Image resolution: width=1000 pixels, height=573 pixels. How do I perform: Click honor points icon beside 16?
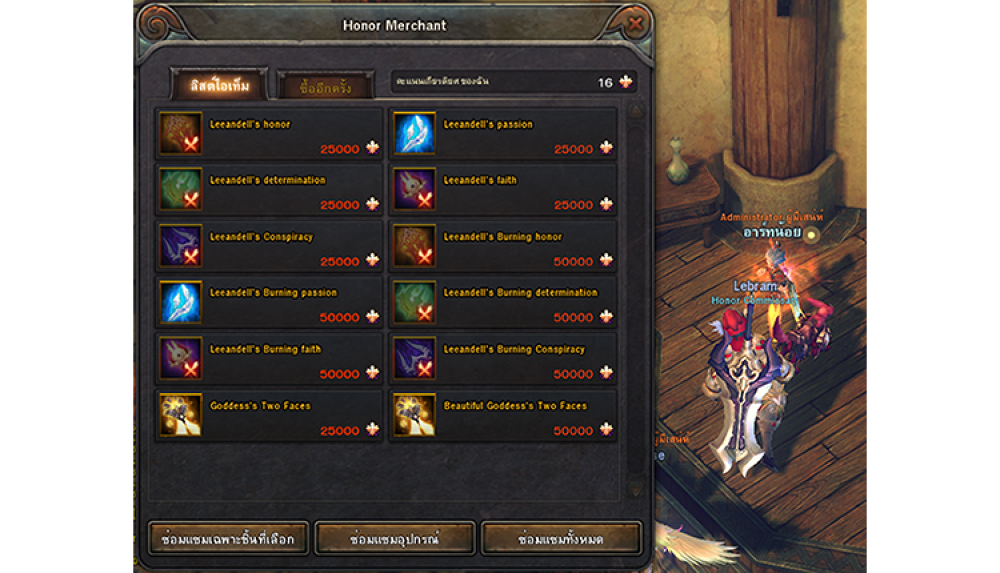[x=626, y=81]
